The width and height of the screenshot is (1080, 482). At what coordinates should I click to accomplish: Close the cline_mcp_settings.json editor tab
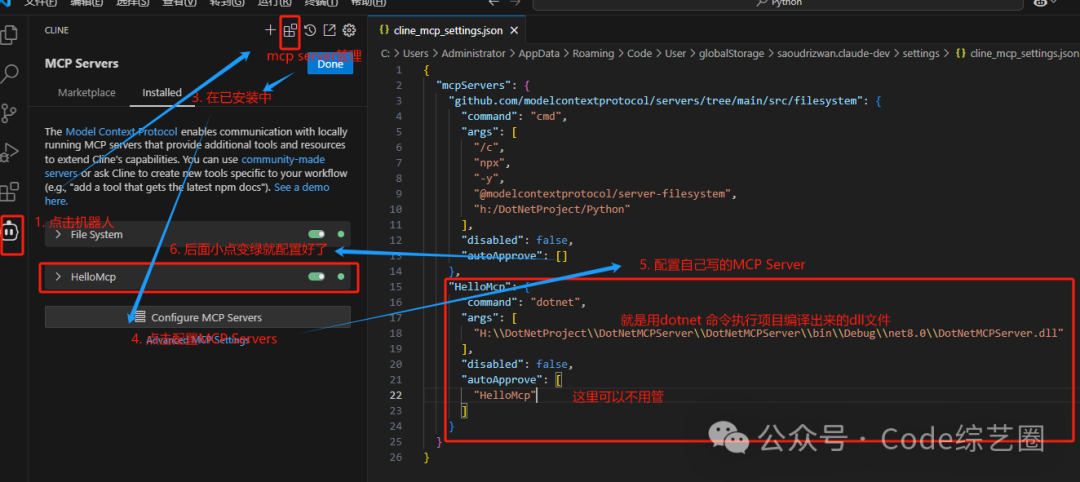(514, 30)
